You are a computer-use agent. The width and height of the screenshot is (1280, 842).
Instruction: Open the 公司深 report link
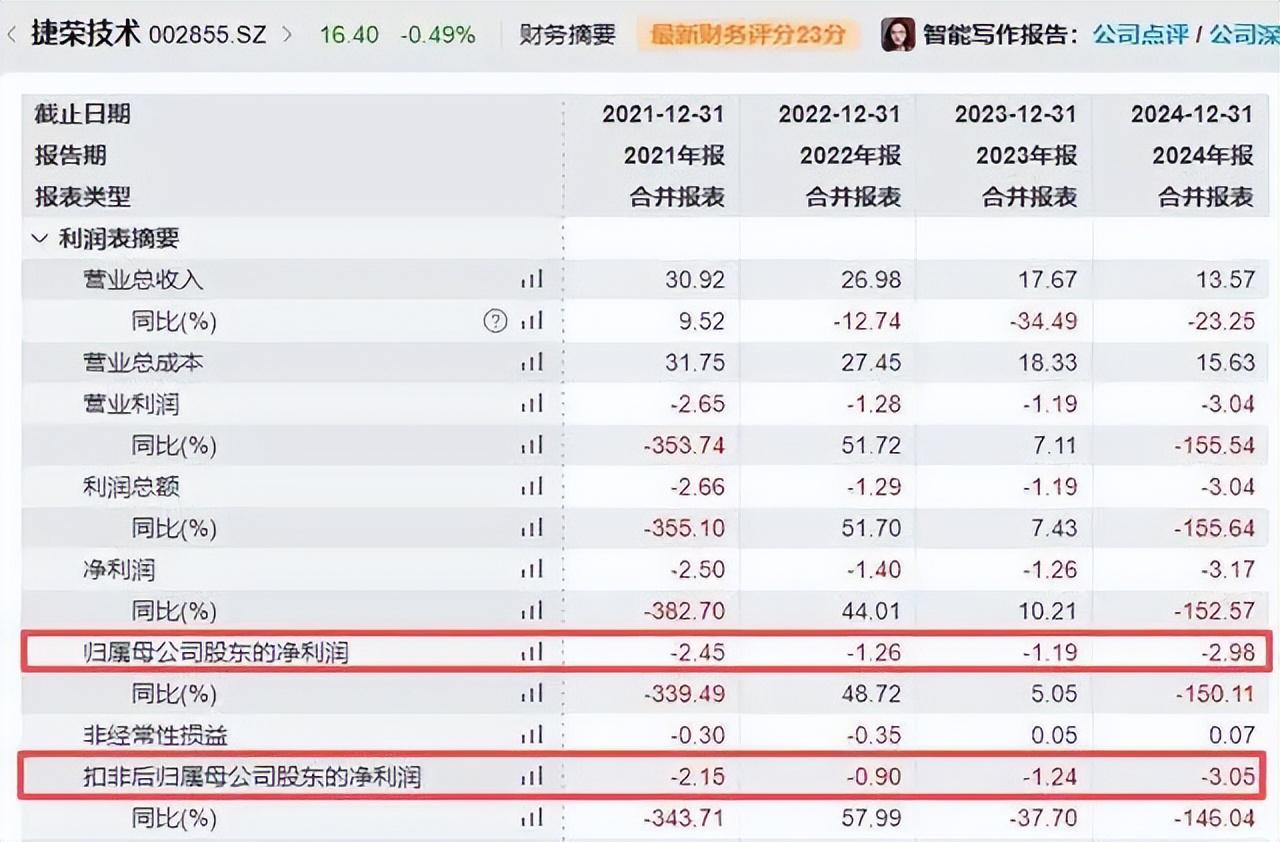1244,35
